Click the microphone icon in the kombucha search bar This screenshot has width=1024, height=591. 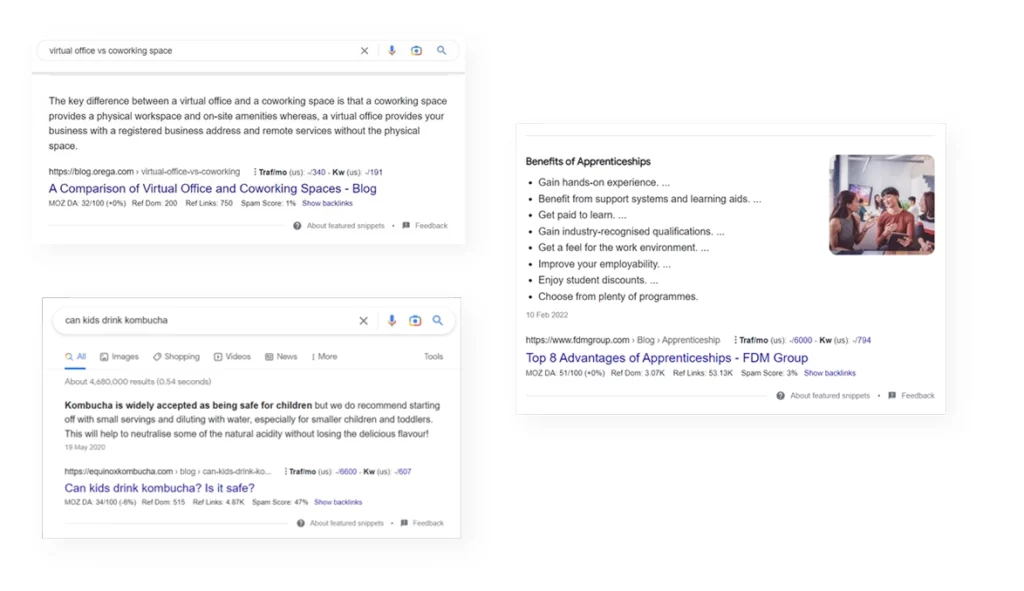pos(391,321)
